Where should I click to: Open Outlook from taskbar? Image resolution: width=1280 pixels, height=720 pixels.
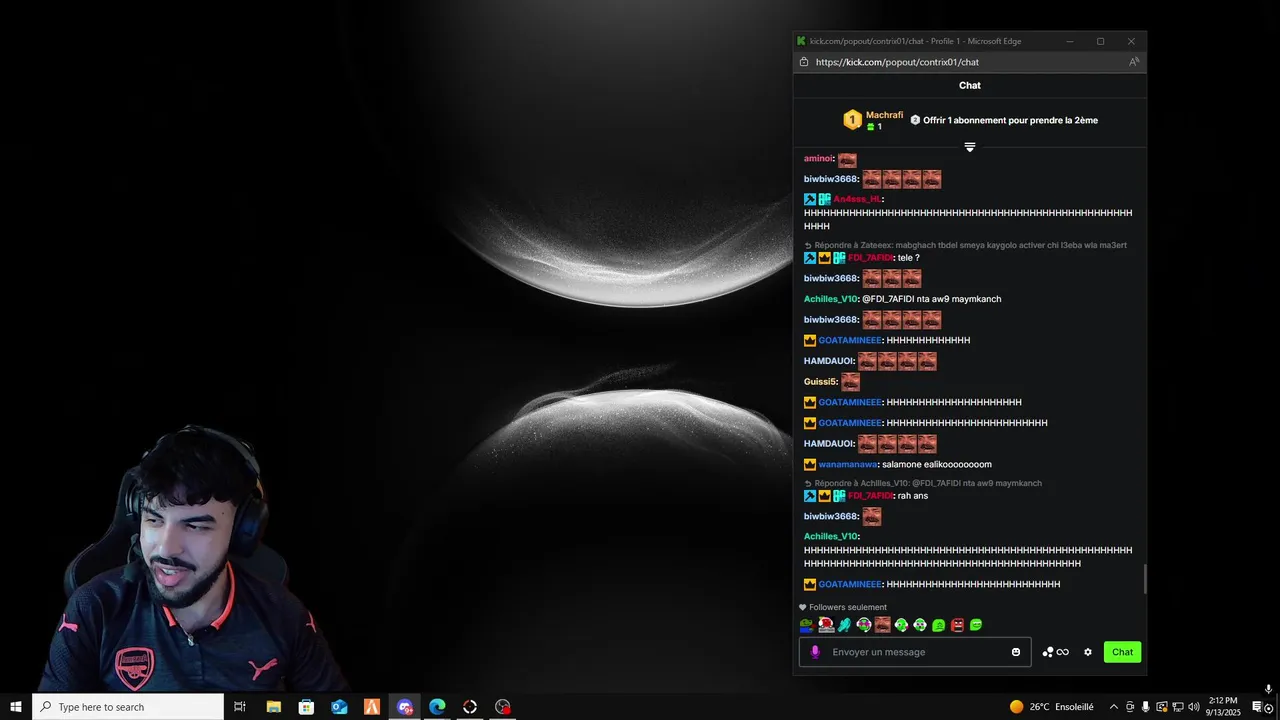coord(339,707)
